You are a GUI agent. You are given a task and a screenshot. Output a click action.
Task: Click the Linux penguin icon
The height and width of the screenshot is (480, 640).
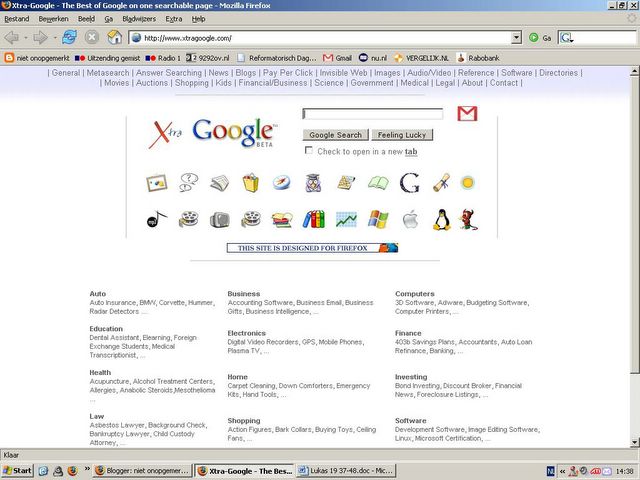click(x=441, y=220)
